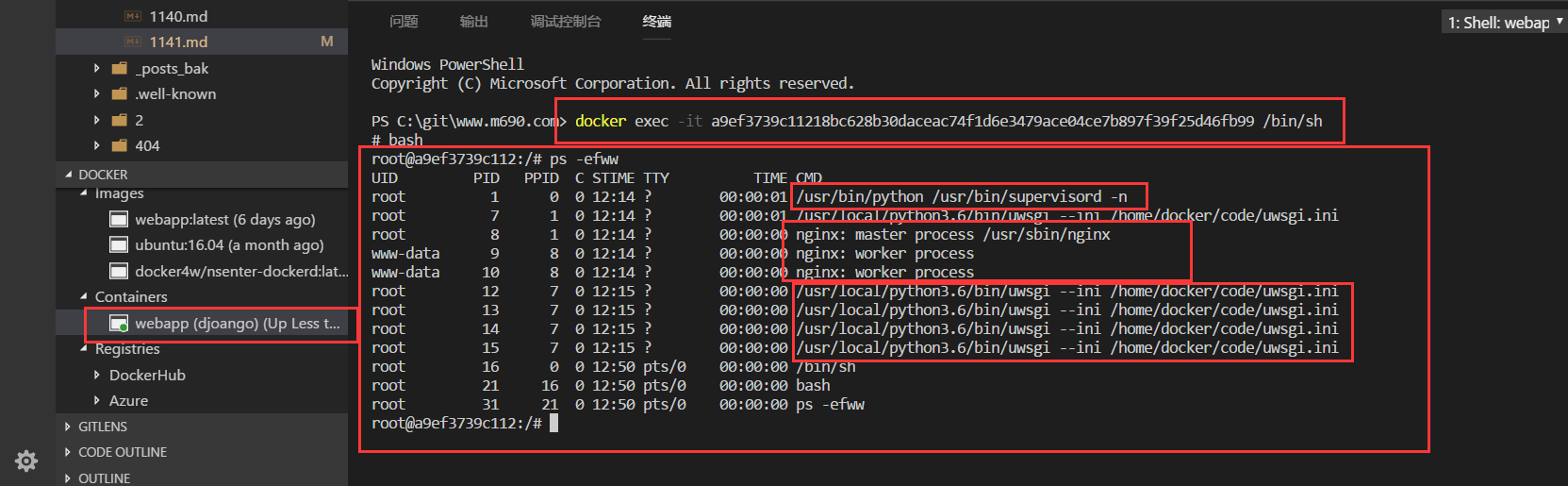The height and width of the screenshot is (486, 1568).
Task: Select webapp (djoango) container entry
Action: click(237, 323)
